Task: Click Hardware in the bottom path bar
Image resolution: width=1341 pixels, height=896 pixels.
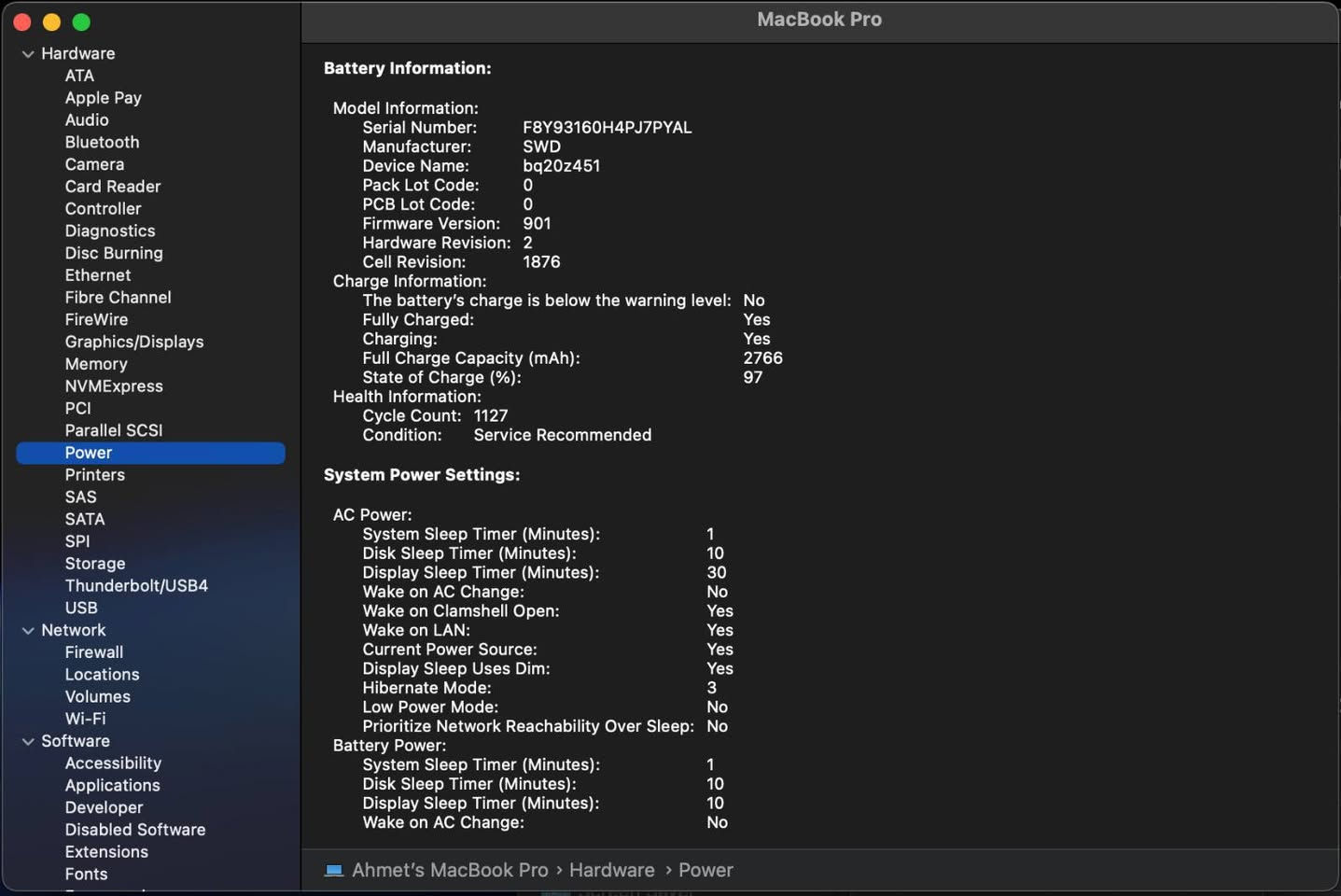Action: [x=612, y=870]
